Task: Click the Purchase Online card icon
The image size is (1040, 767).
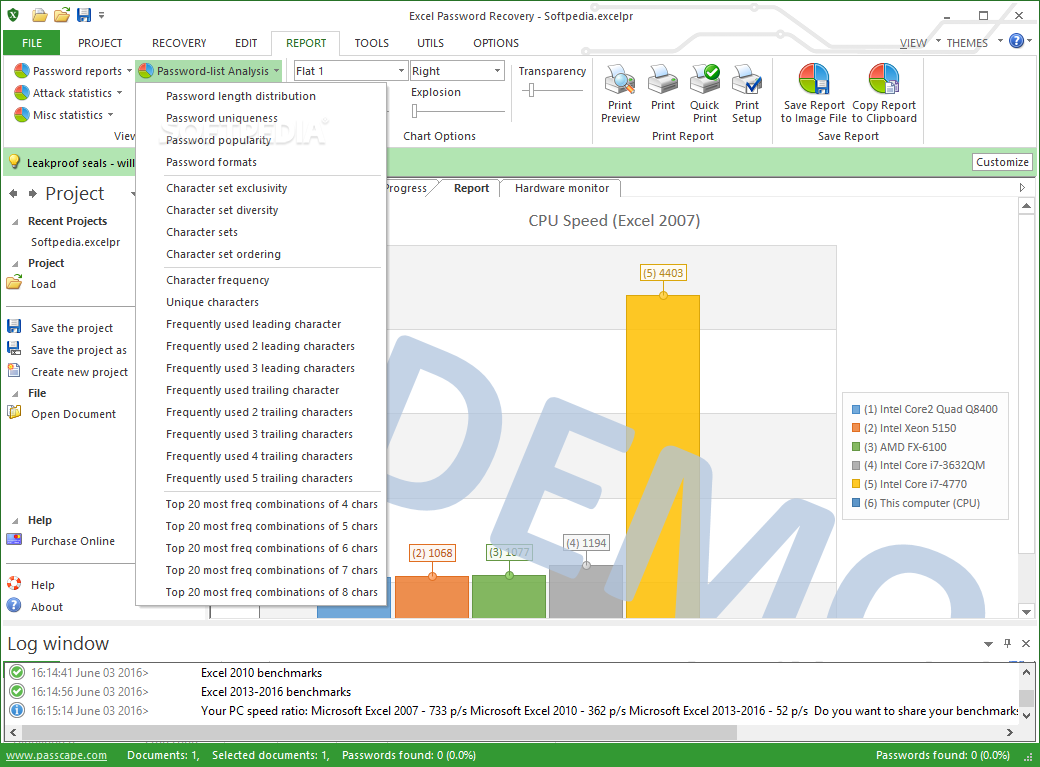Action: [x=14, y=539]
